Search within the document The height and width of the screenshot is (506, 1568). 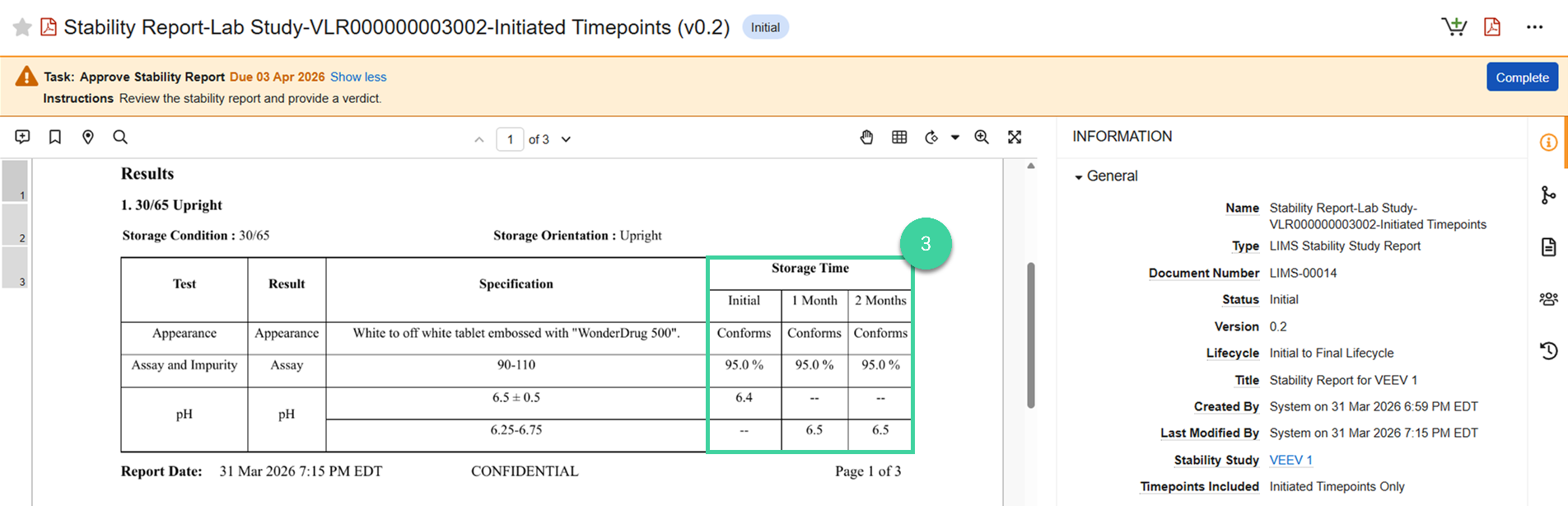[x=120, y=138]
